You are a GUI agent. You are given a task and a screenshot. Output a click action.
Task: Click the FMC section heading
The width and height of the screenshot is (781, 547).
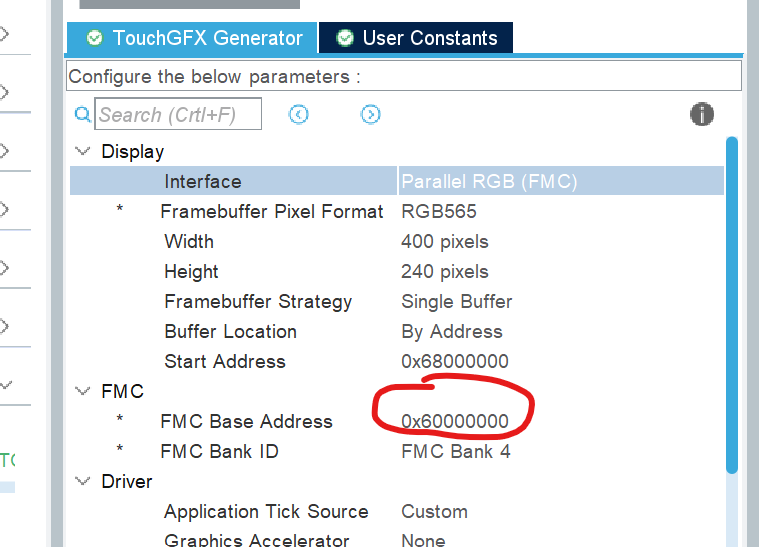point(123,392)
